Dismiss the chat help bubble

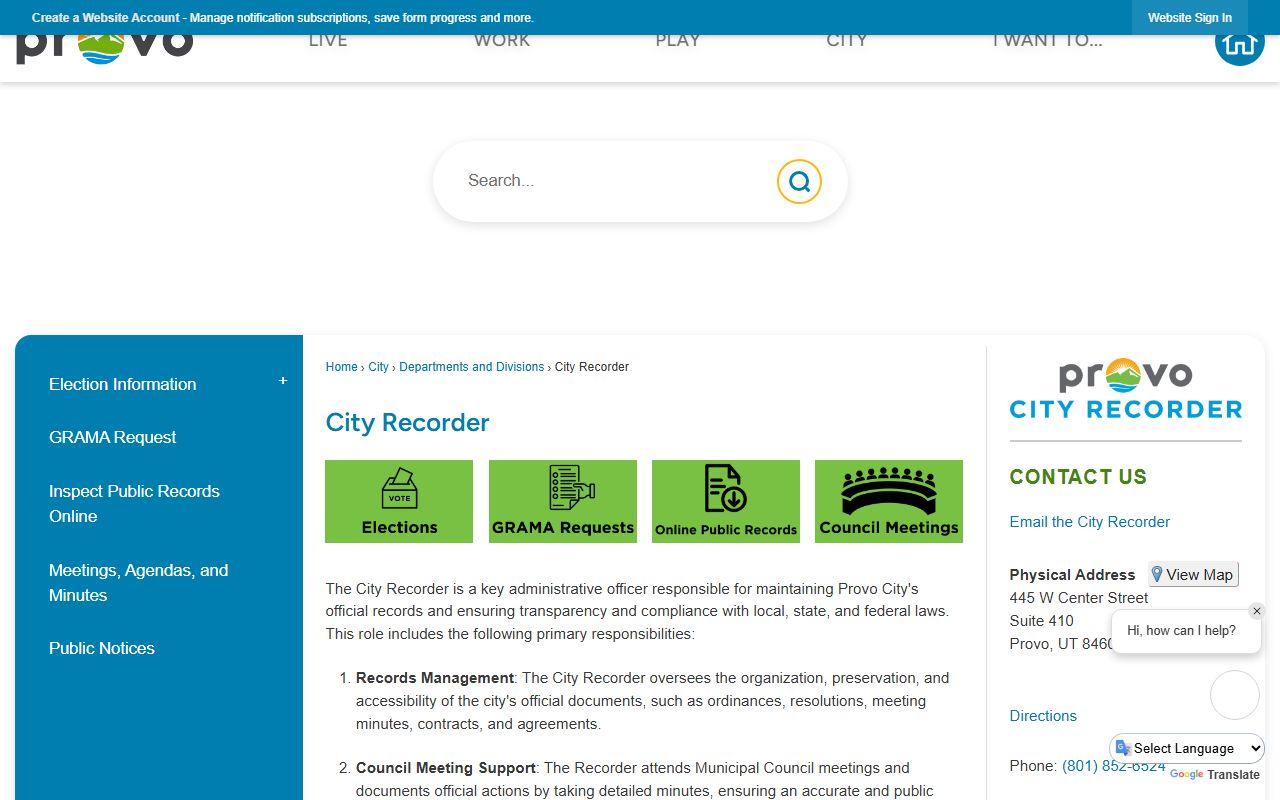click(1257, 611)
